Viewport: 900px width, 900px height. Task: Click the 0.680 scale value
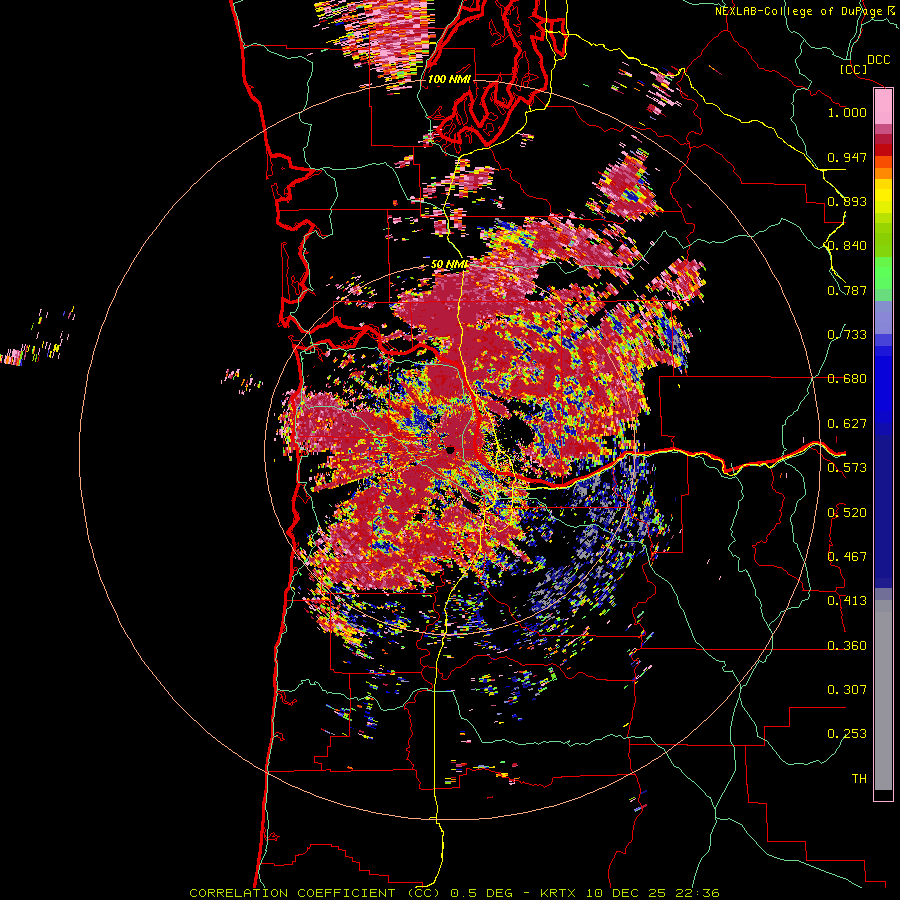point(847,379)
